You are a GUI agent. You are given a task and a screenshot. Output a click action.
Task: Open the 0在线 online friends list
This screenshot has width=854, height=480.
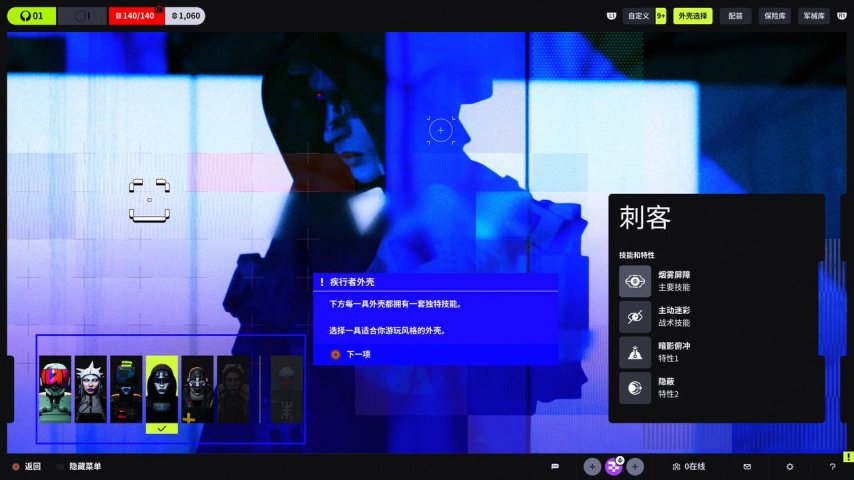pyautogui.click(x=689, y=466)
